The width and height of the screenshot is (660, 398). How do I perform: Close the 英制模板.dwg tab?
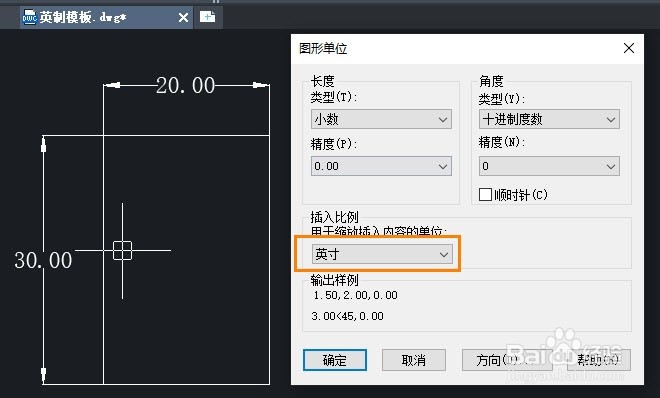183,18
